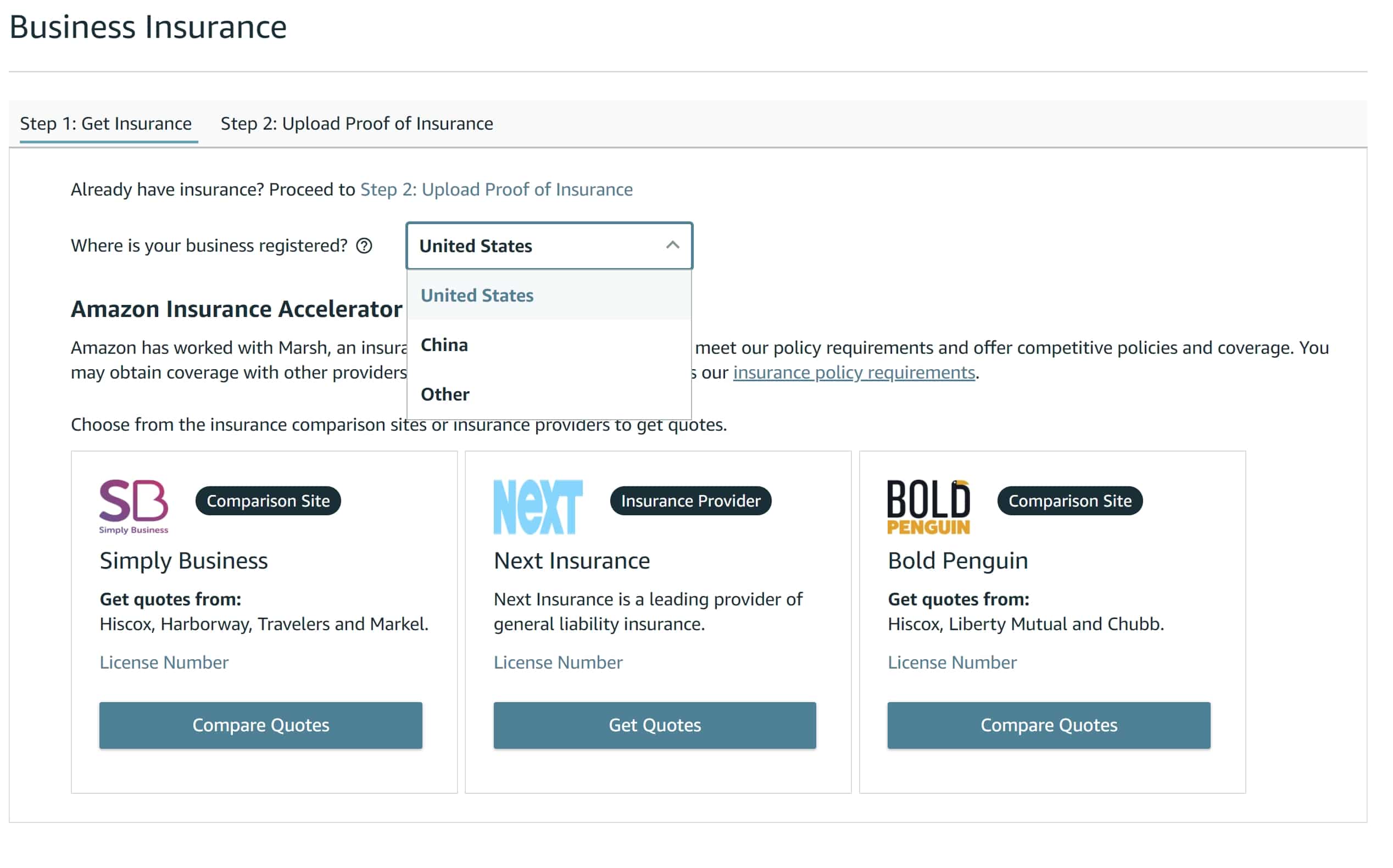The width and height of the screenshot is (1393, 868).
Task: View Simply Business License Number
Action: coord(165,664)
